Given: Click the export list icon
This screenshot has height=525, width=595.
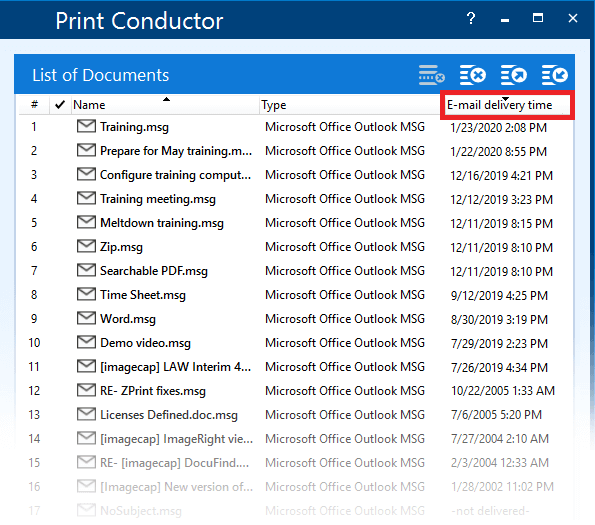Looking at the screenshot, I should 514,75.
